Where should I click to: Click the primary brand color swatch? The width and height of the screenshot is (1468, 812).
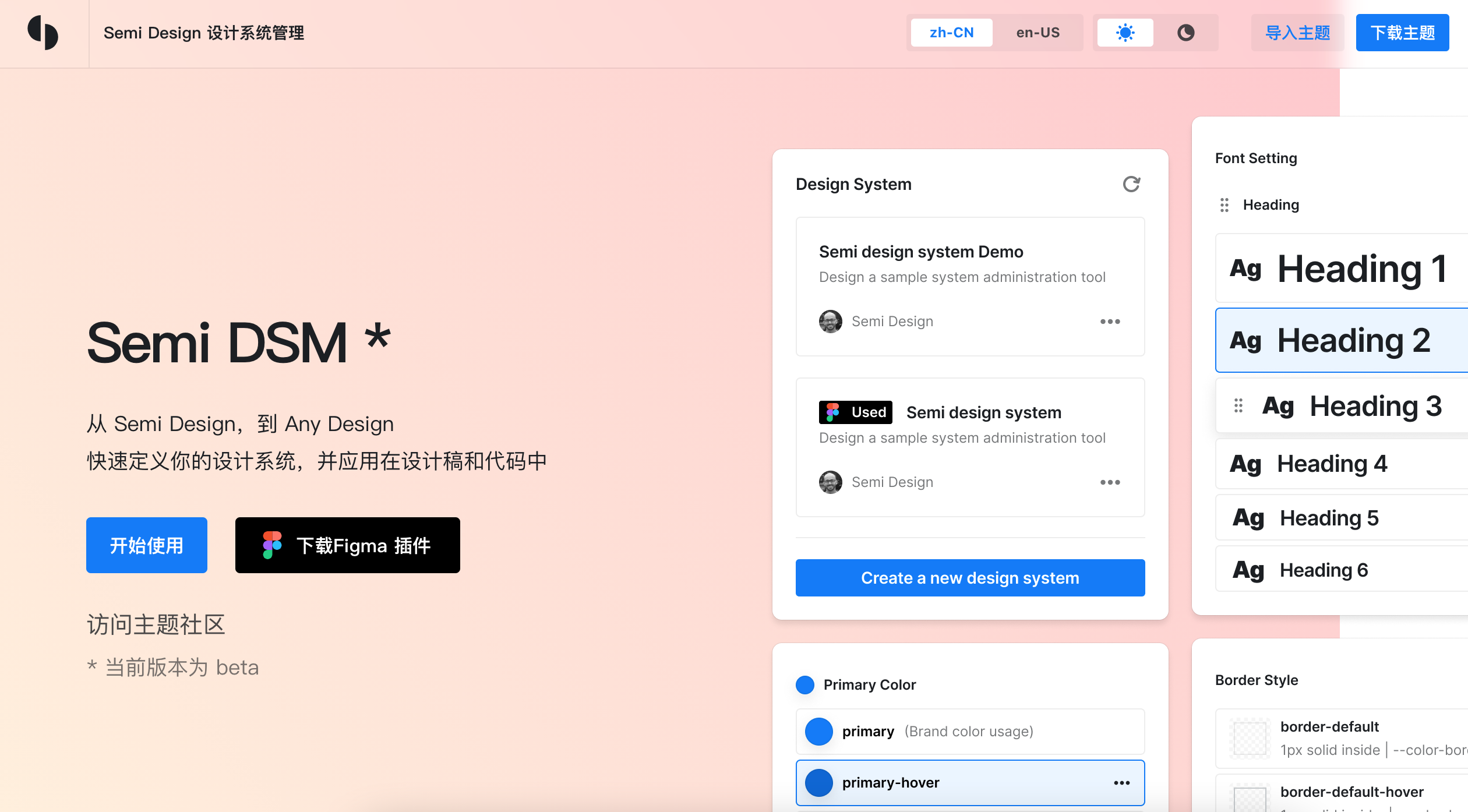(818, 732)
